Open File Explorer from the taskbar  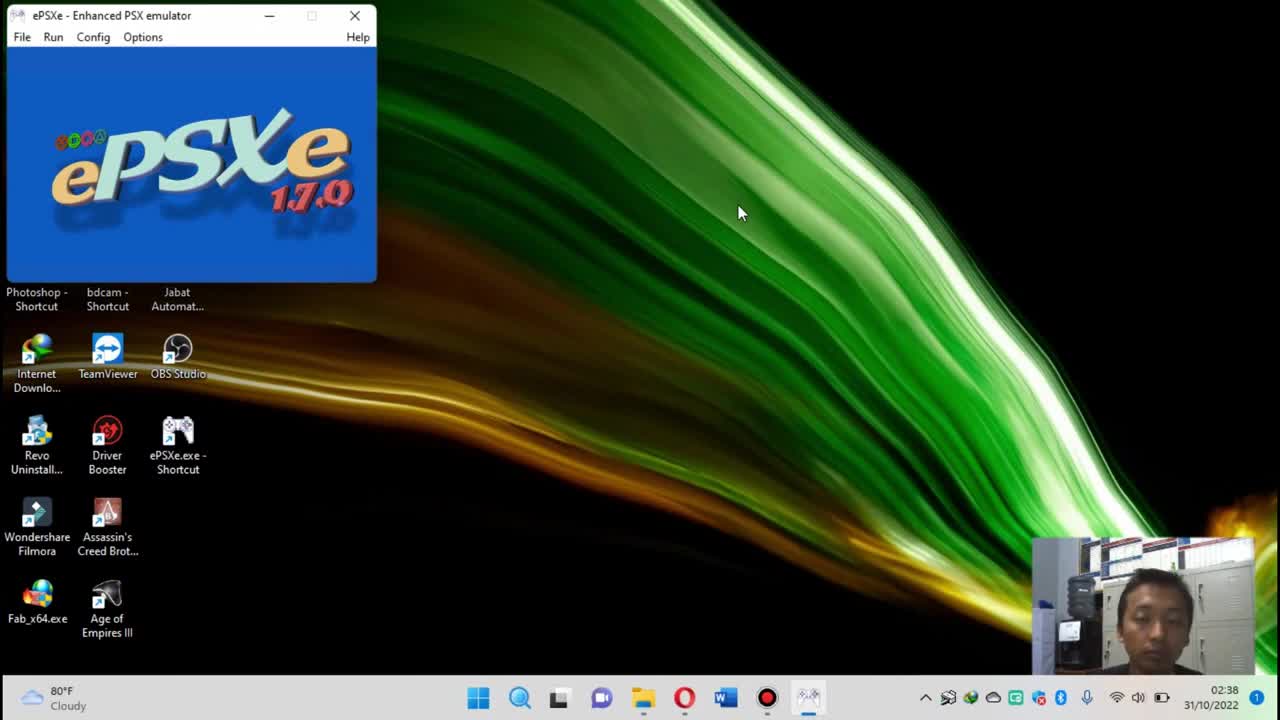click(x=643, y=698)
